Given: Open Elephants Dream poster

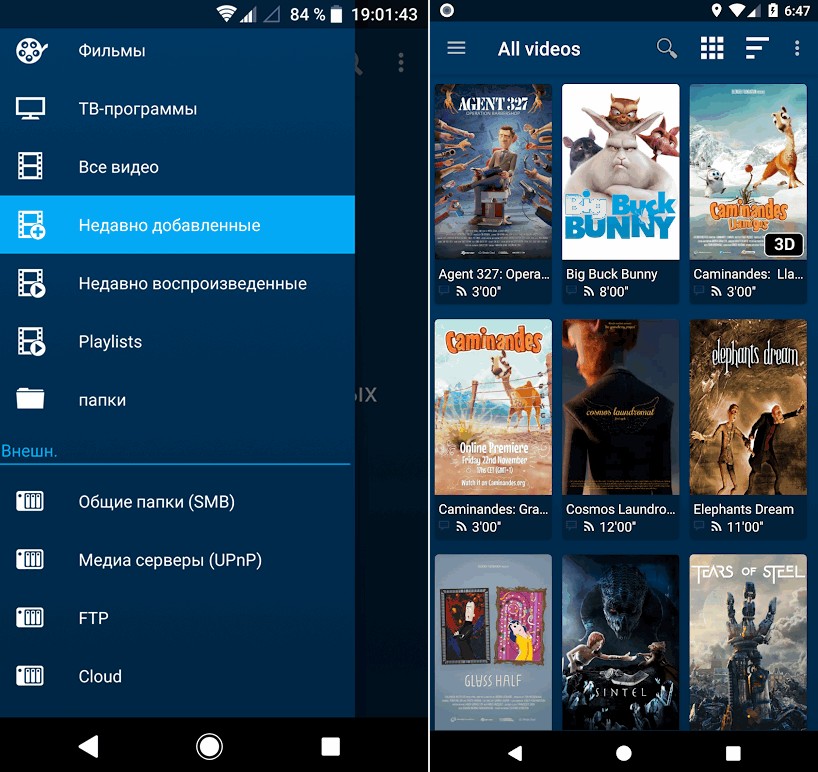Looking at the screenshot, I should click(748, 407).
